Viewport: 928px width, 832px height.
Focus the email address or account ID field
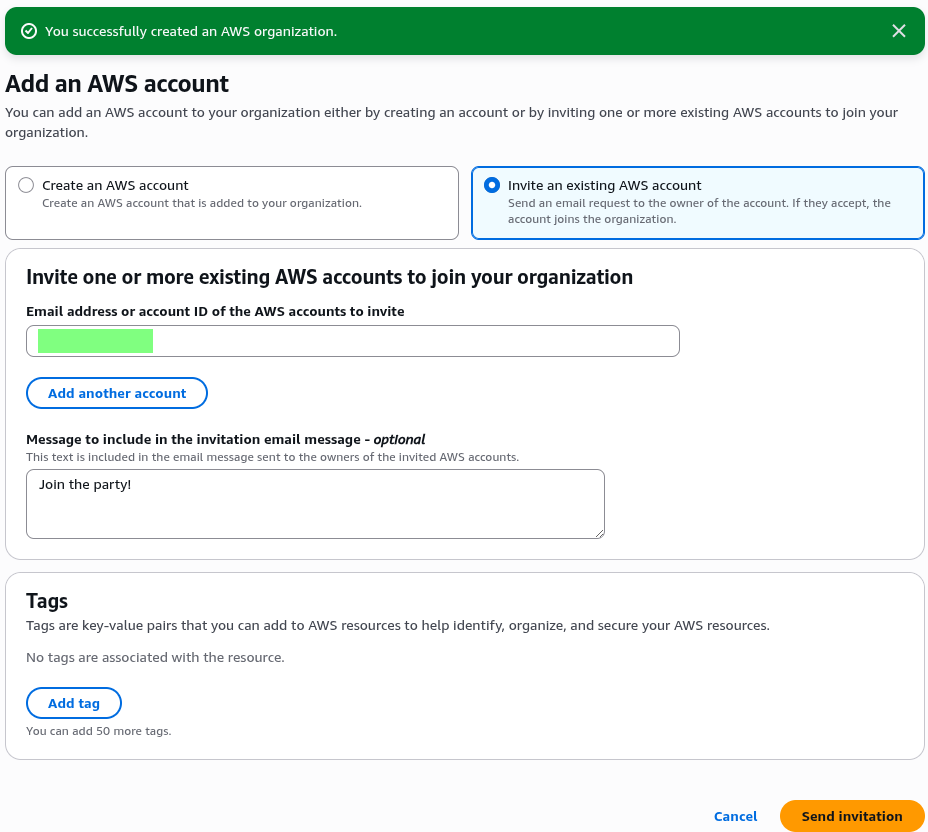point(400,341)
